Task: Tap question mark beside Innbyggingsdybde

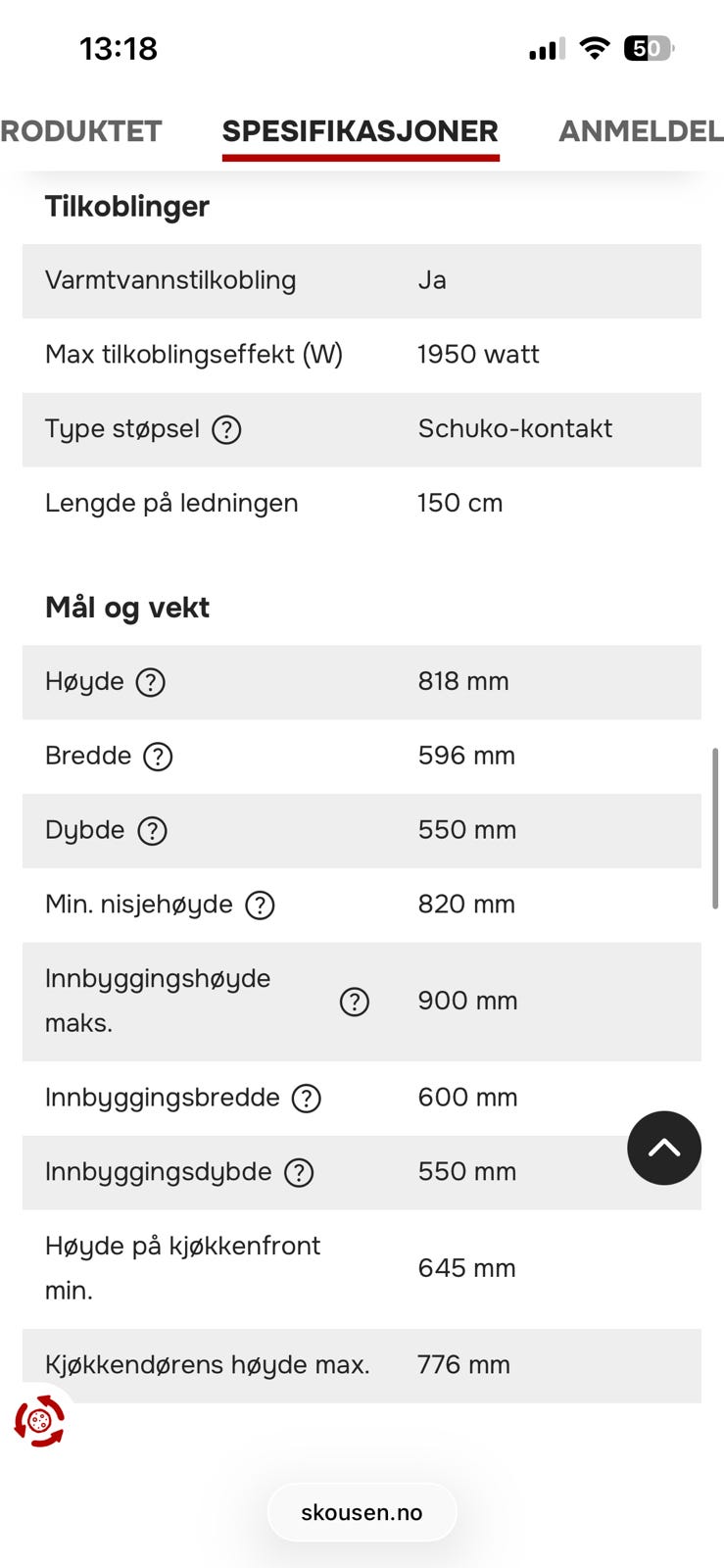Action: click(x=299, y=1172)
